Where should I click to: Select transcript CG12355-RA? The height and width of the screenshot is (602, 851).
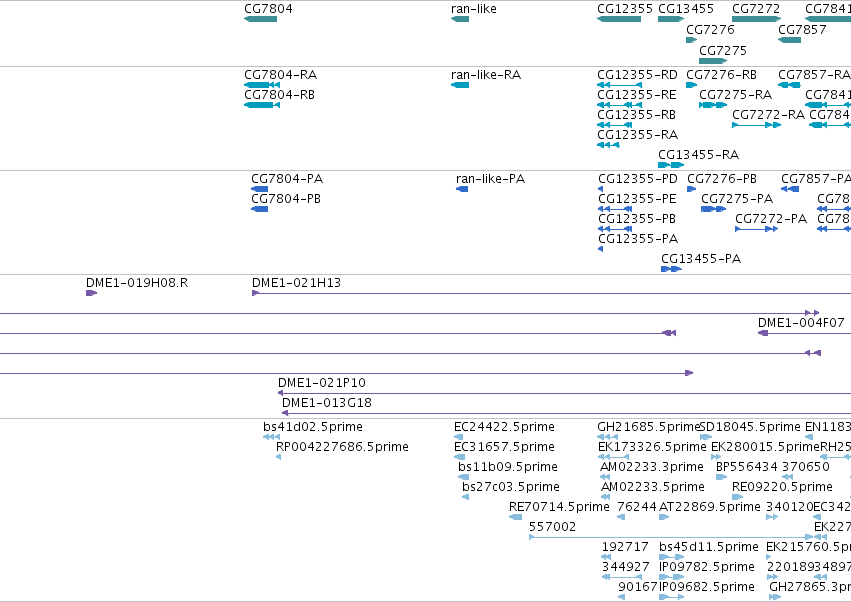pyautogui.click(x=608, y=145)
